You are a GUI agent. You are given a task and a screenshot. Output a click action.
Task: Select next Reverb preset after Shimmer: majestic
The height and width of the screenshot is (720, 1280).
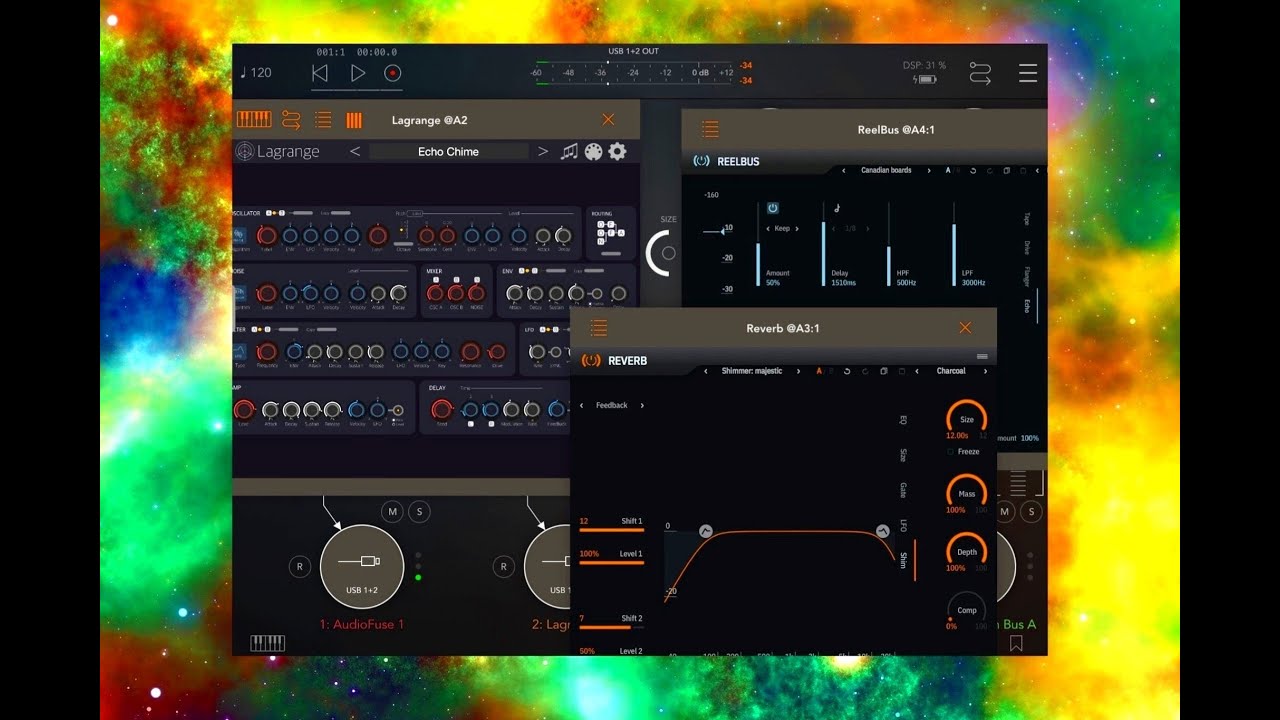(x=798, y=371)
